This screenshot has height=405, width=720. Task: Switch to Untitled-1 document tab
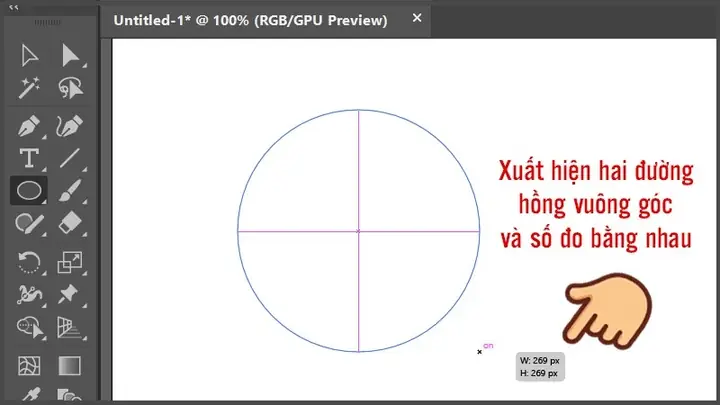[250, 20]
